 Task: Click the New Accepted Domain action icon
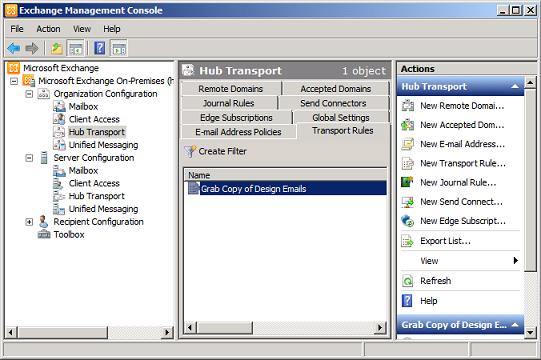point(408,125)
